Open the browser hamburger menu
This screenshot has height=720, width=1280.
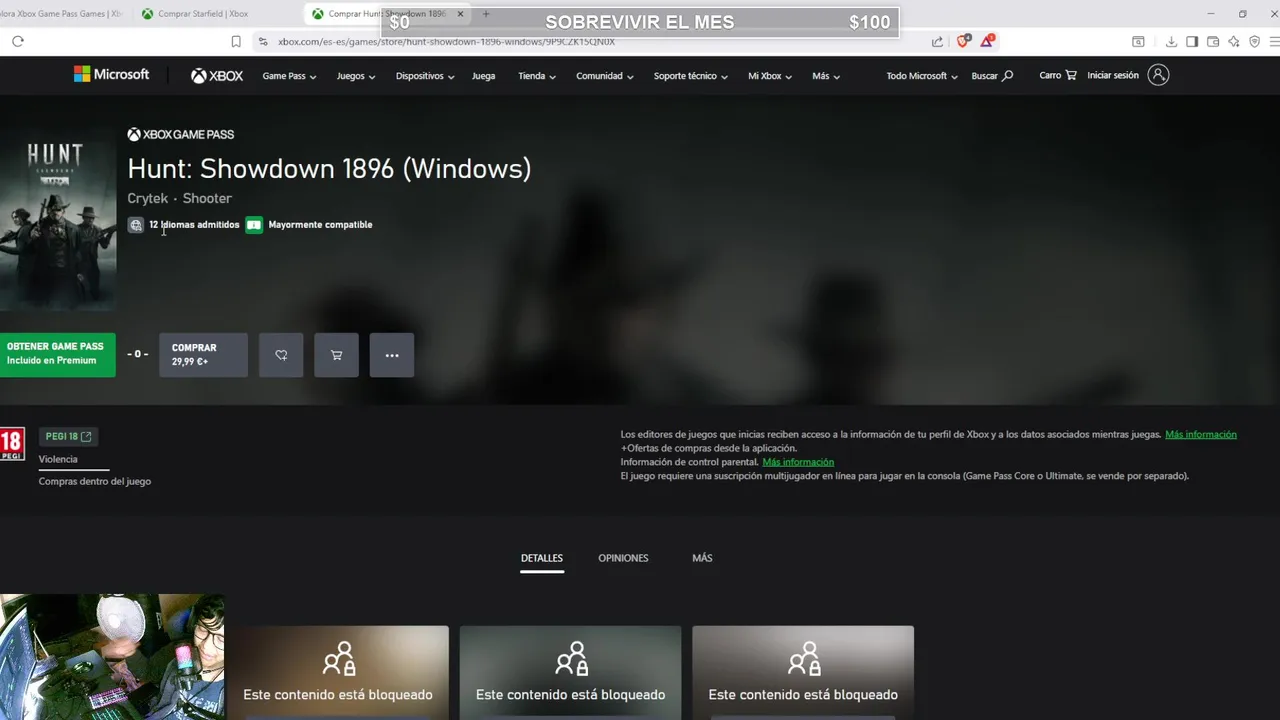[1274, 41]
